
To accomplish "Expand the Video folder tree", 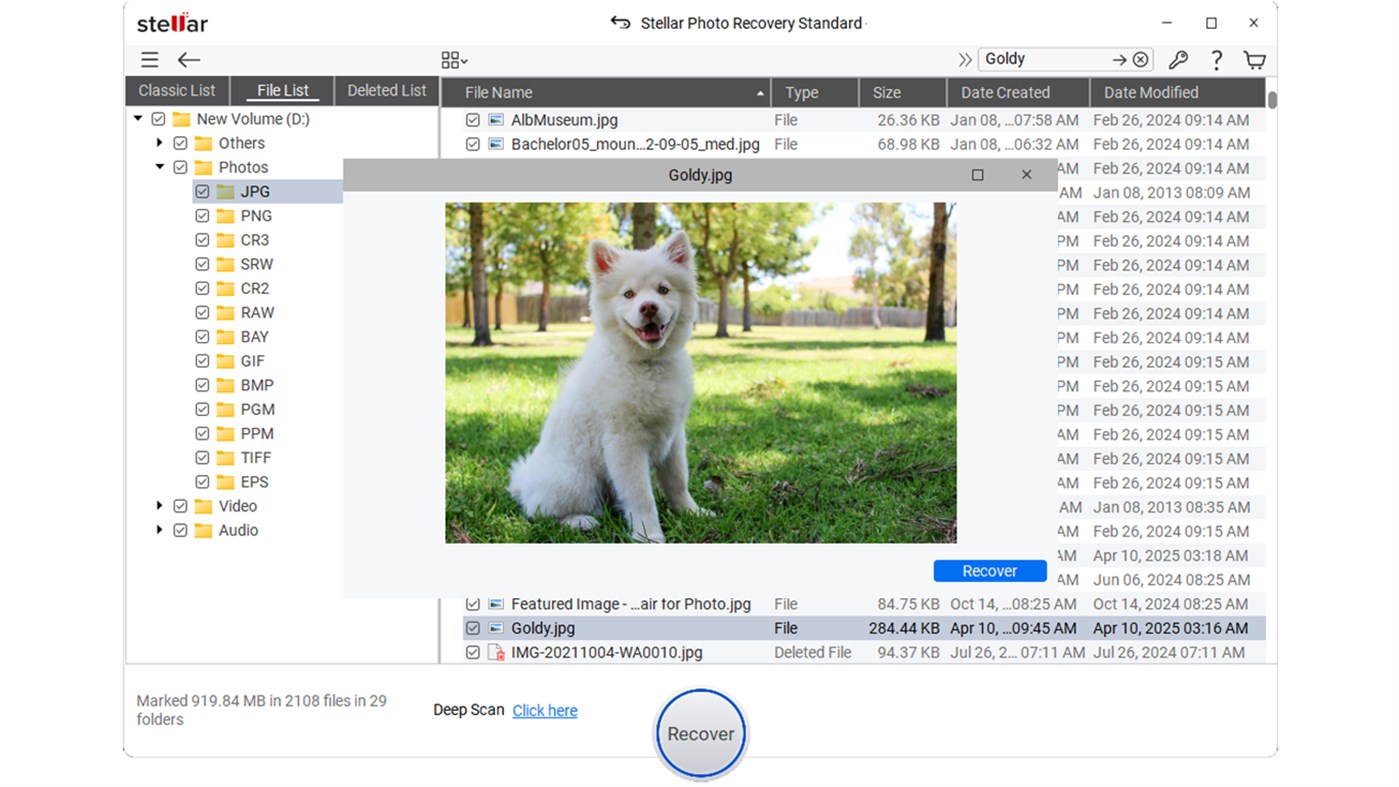I will point(159,506).
